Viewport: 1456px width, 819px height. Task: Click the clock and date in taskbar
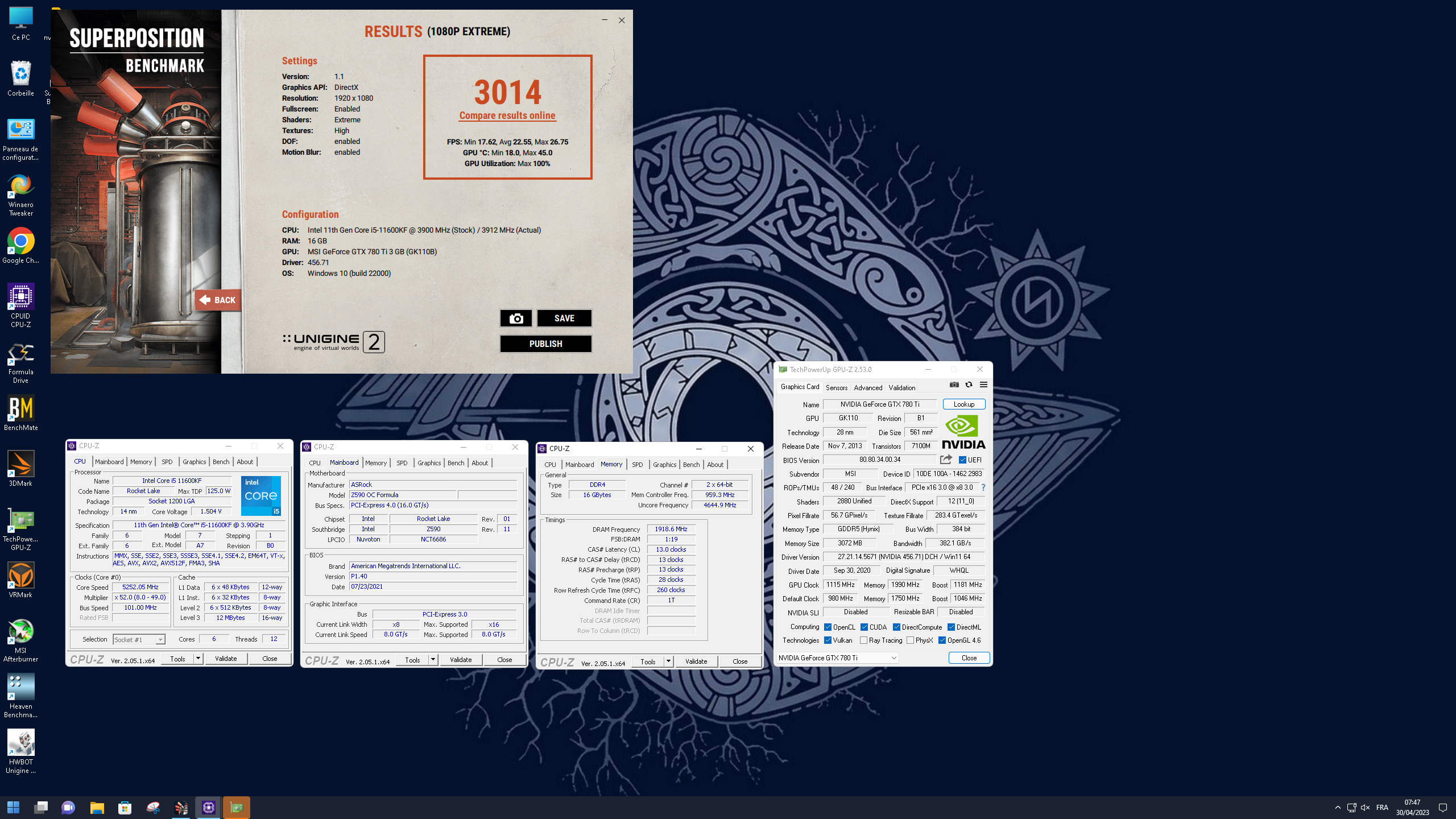1412,808
